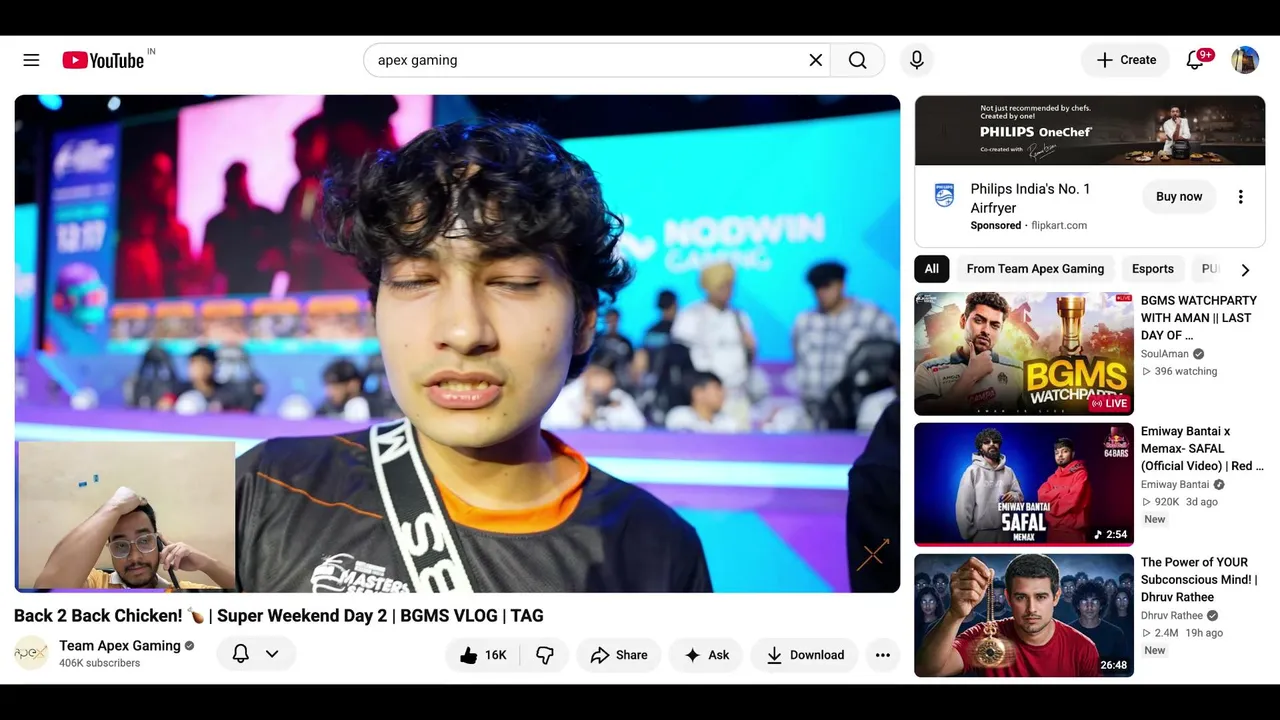Screen dimensions: 1280x720
Task: Start voice search with microphone
Action: click(x=916, y=60)
